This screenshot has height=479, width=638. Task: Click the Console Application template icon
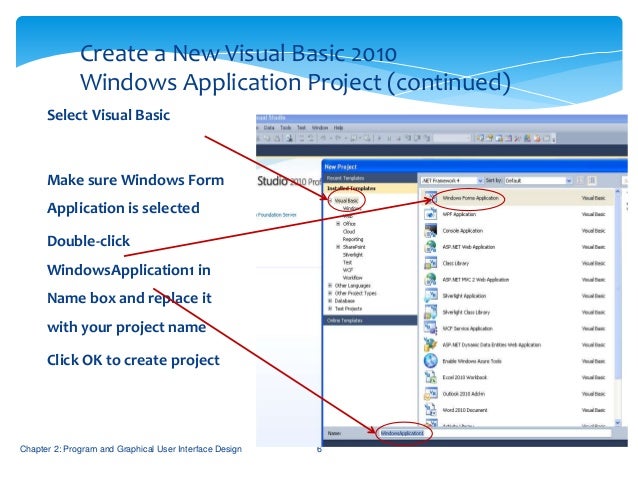(x=430, y=230)
